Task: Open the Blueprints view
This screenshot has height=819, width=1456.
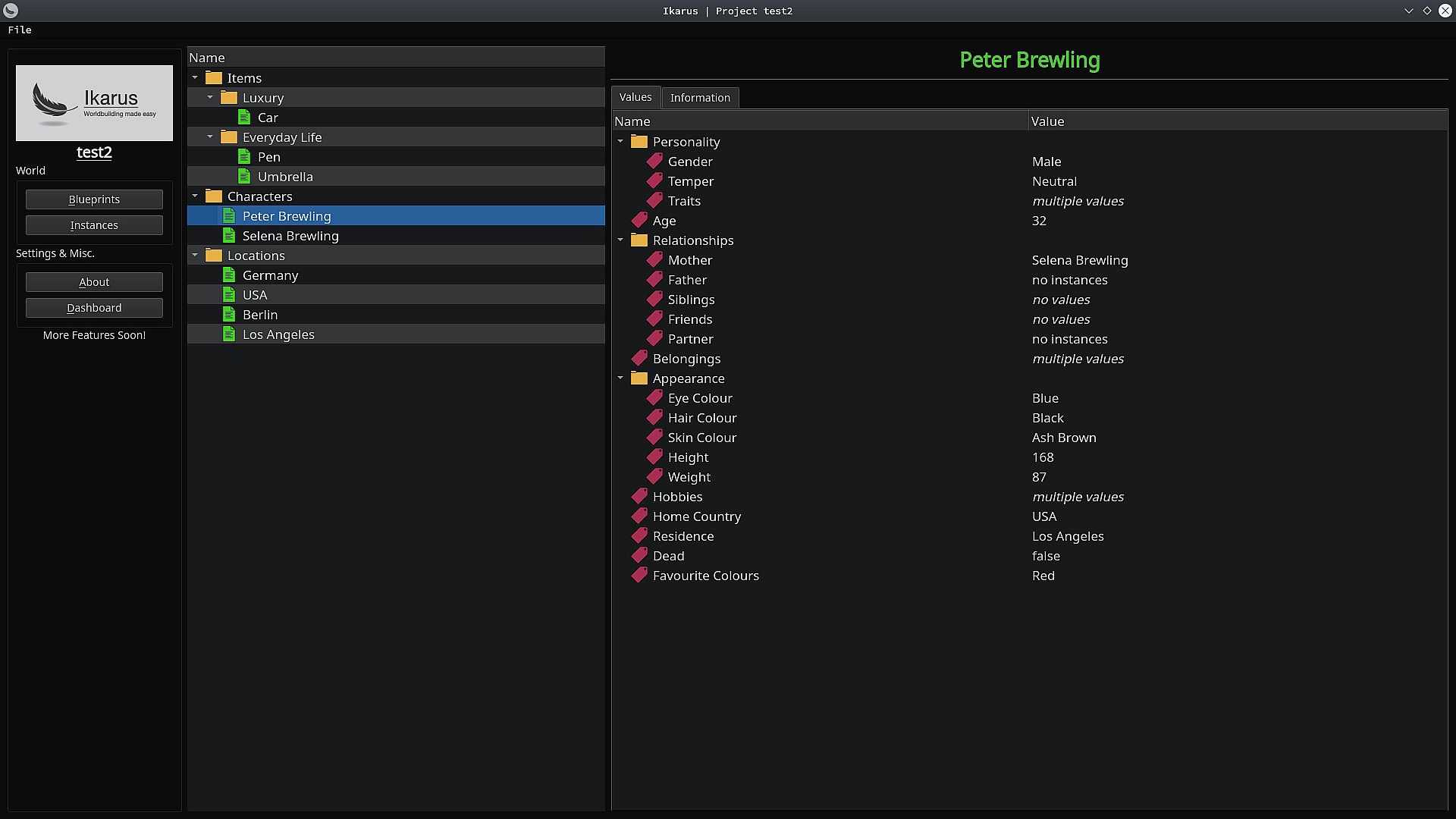Action: pyautogui.click(x=94, y=199)
